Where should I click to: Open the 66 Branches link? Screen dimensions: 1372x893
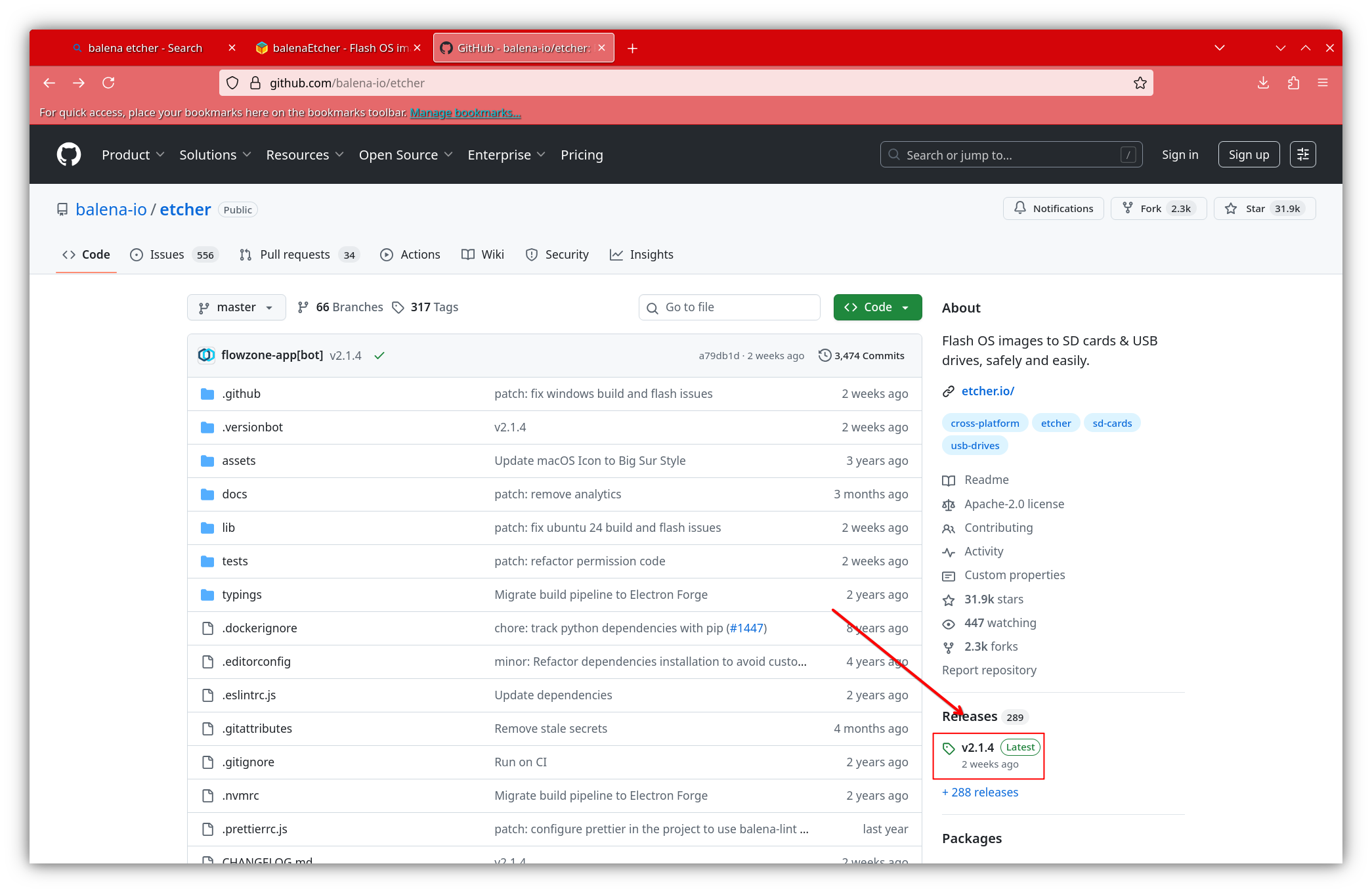point(340,307)
